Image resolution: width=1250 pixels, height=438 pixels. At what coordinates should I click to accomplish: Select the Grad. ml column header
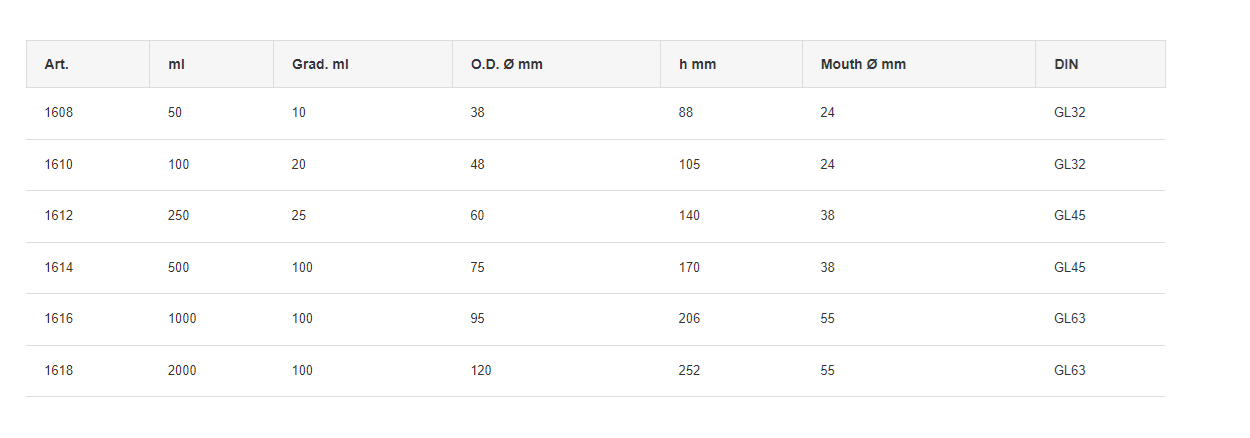320,64
